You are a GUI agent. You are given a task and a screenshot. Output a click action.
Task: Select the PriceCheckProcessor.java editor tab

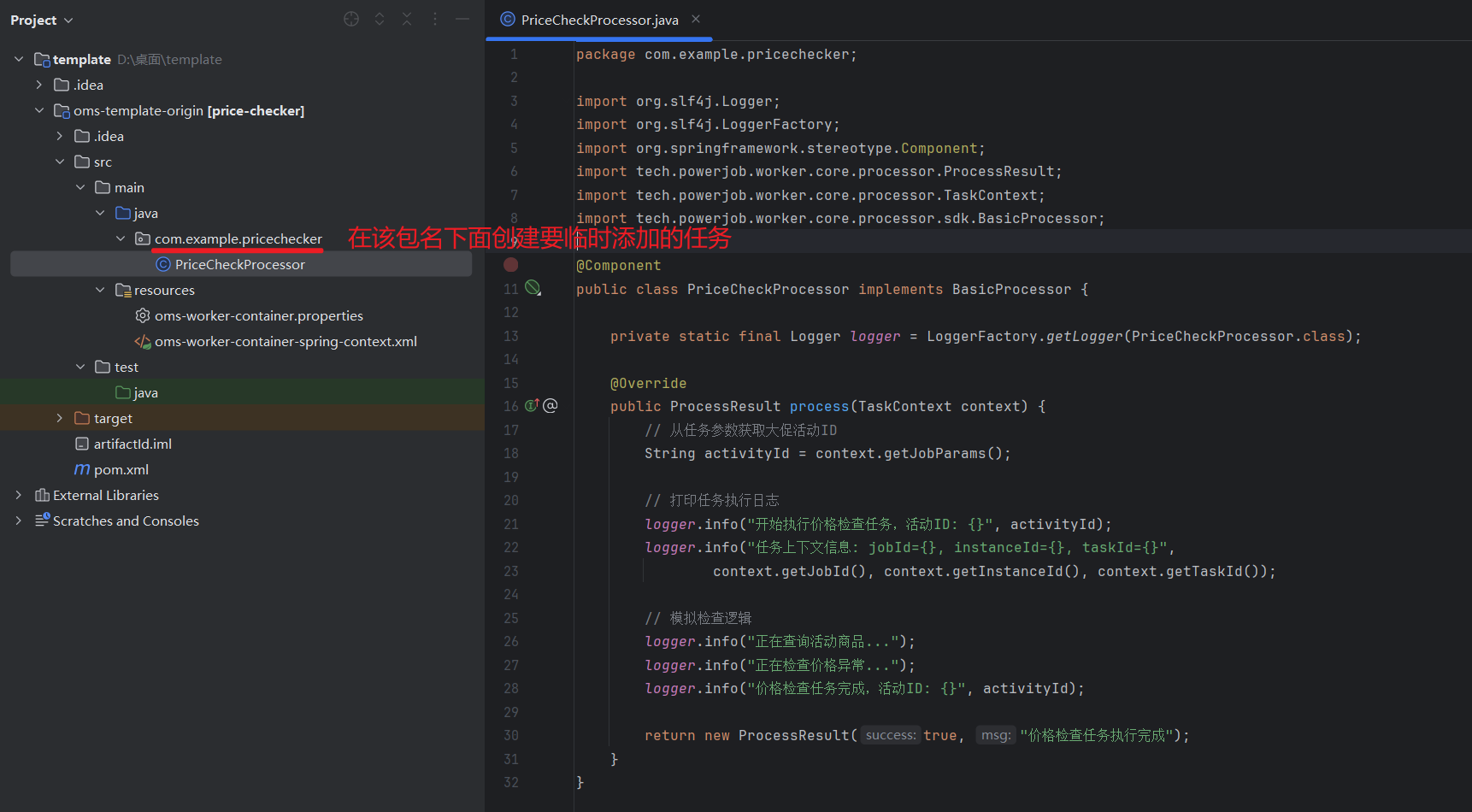pos(599,20)
